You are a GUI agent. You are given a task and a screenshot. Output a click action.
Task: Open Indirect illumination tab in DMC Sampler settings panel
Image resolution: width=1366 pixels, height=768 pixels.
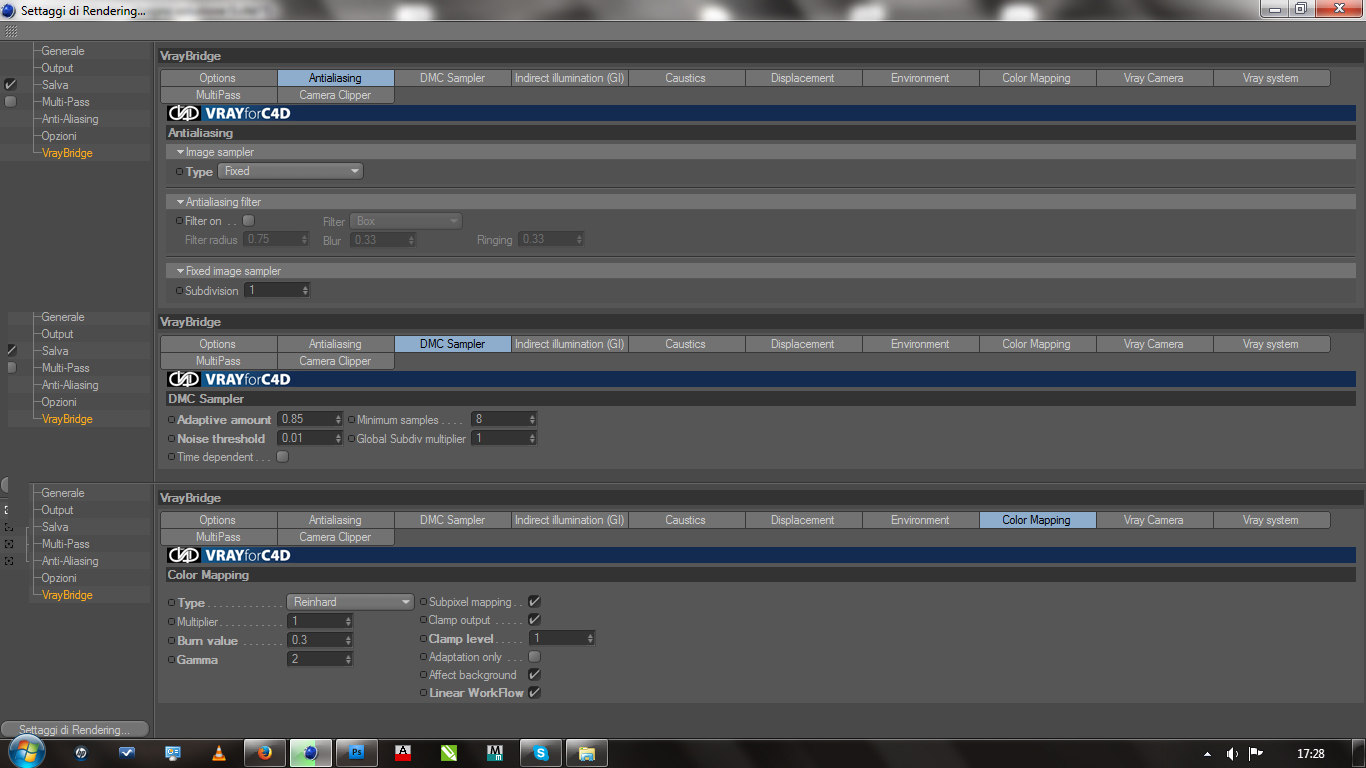click(x=569, y=344)
